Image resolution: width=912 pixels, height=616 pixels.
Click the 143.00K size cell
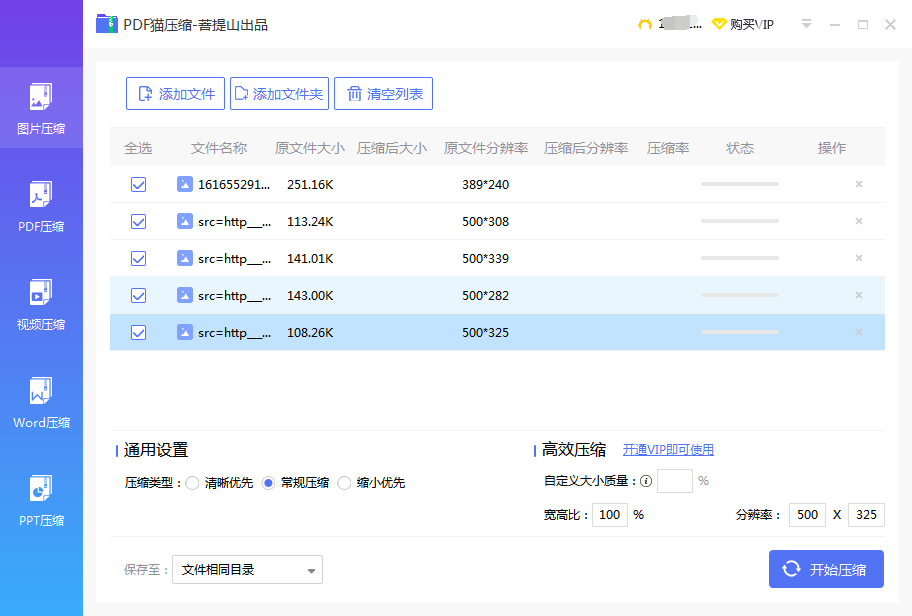(310, 295)
